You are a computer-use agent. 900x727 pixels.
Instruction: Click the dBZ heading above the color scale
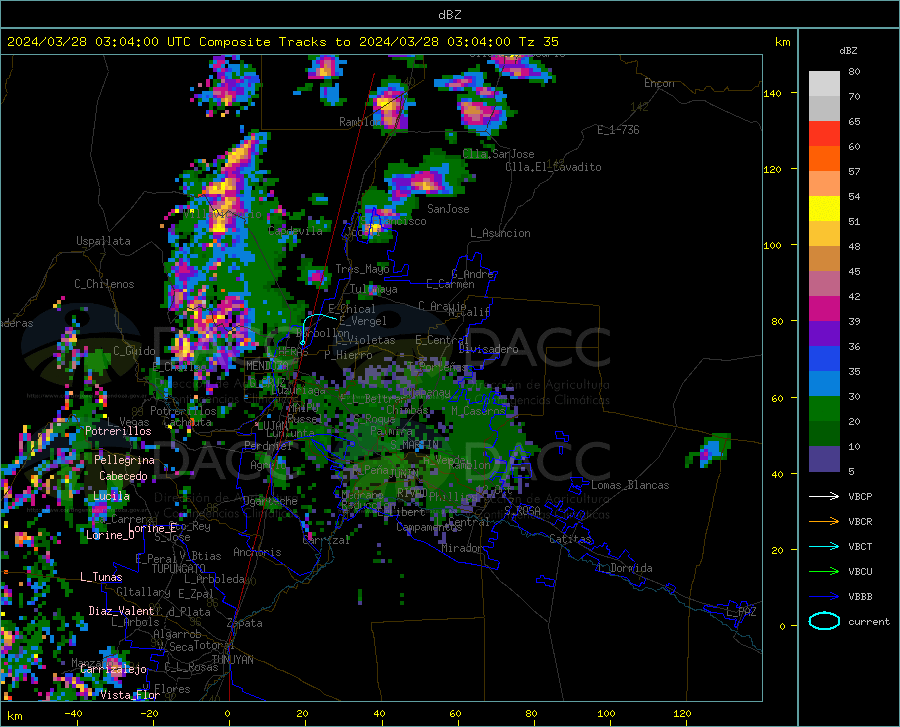click(x=848, y=50)
